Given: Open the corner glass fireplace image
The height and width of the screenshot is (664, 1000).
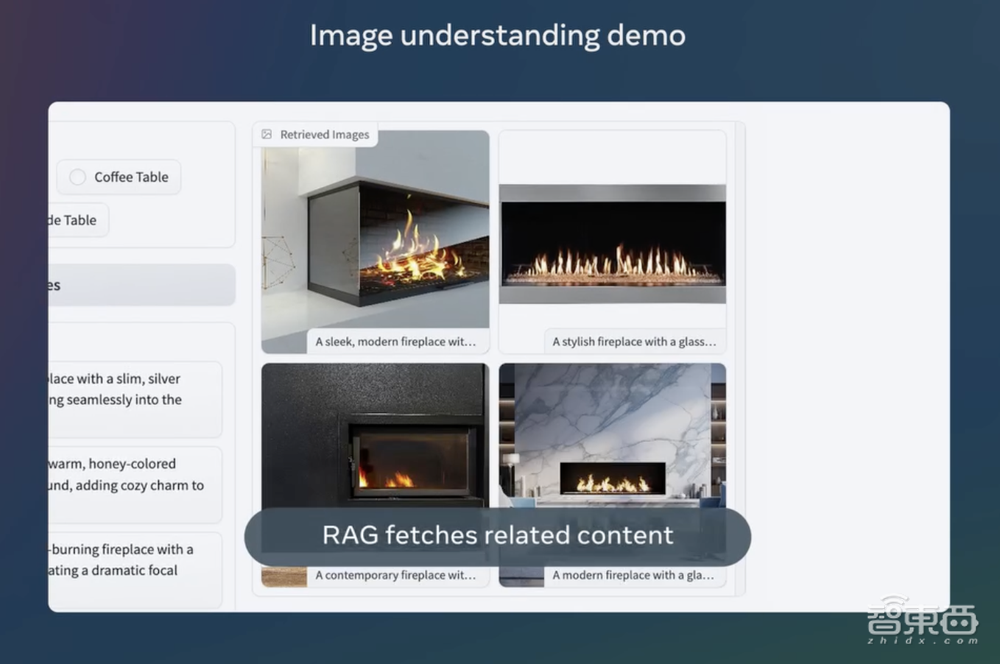Looking at the screenshot, I should point(375,240).
